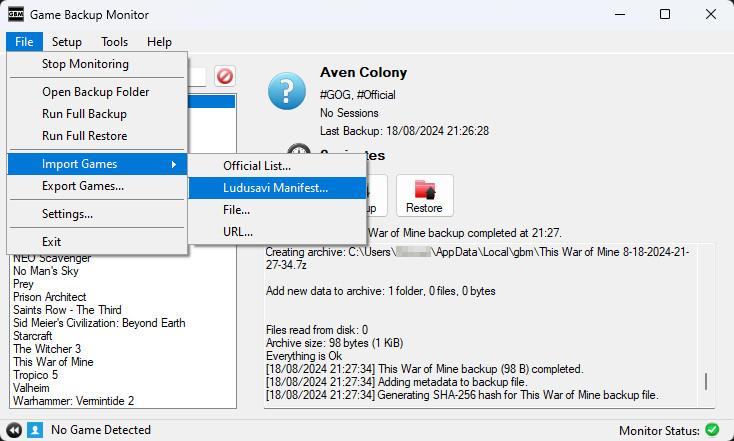This screenshot has height=441, width=734.
Task: Click the GBM app icon in title bar
Action: (x=15, y=15)
